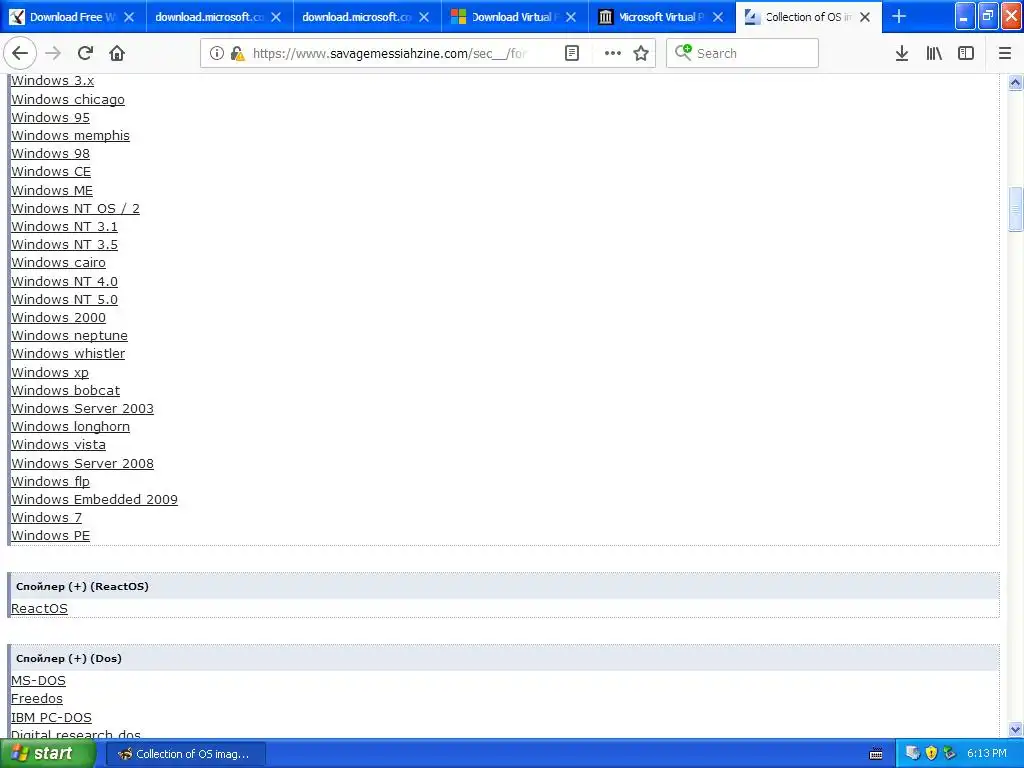Screen dimensions: 1024x768
Task: Close the 'Microsoft Virtual P' tab
Action: [718, 17]
